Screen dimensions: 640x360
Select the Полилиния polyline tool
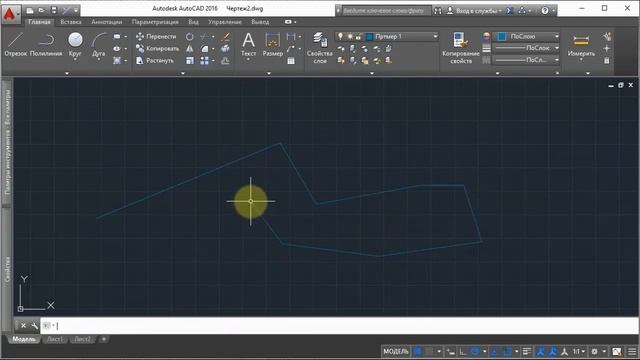point(46,45)
